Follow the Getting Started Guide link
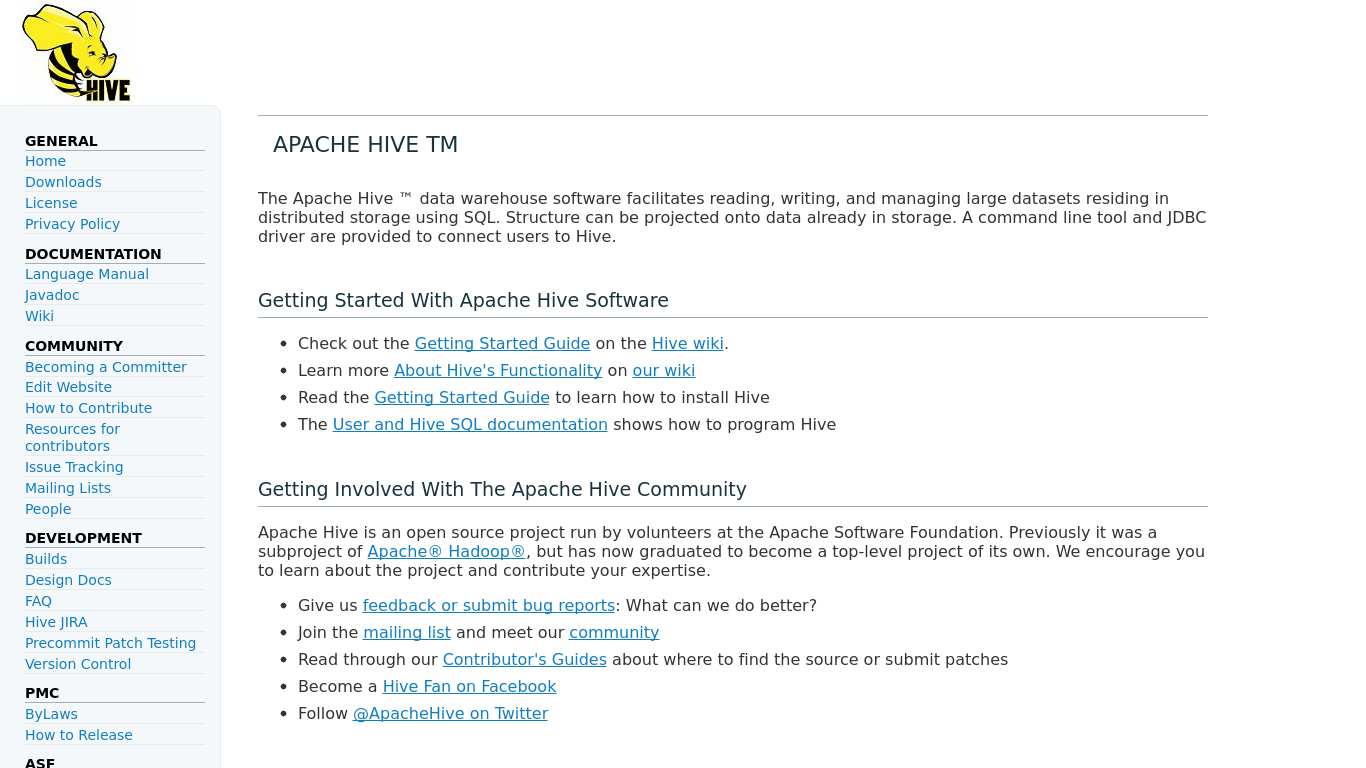Viewport: 1366px width, 768px height. coord(502,343)
